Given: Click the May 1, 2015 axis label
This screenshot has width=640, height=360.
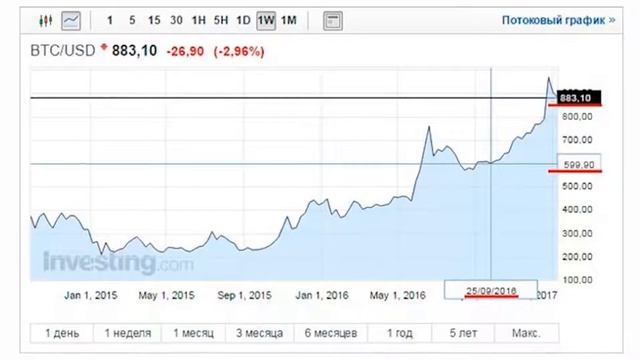Looking at the screenshot, I should [x=166, y=295].
